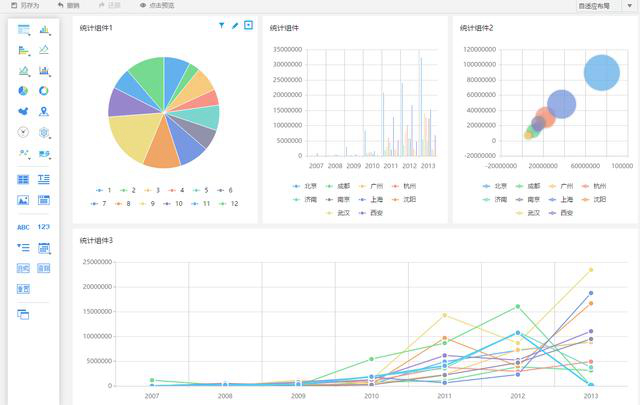Select the pie chart component icon
640x405 pixels.
23,91
